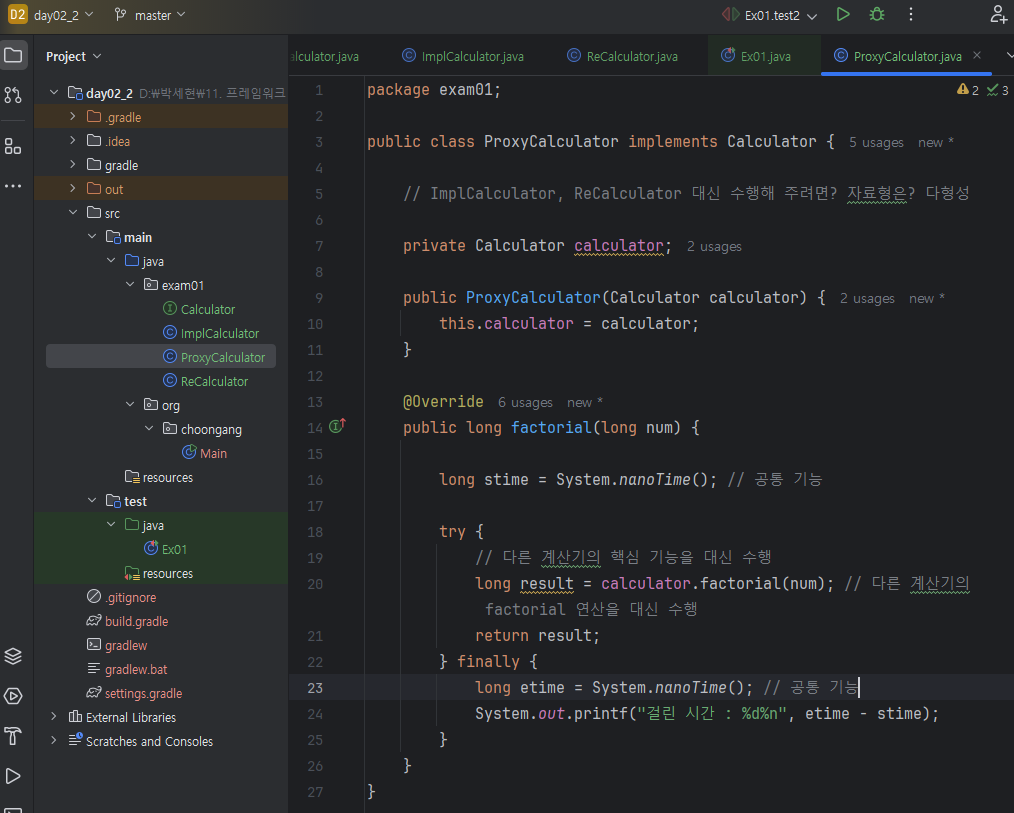1014x813 pixels.
Task: Click the '5 usages' hint on class line
Action: (x=876, y=142)
